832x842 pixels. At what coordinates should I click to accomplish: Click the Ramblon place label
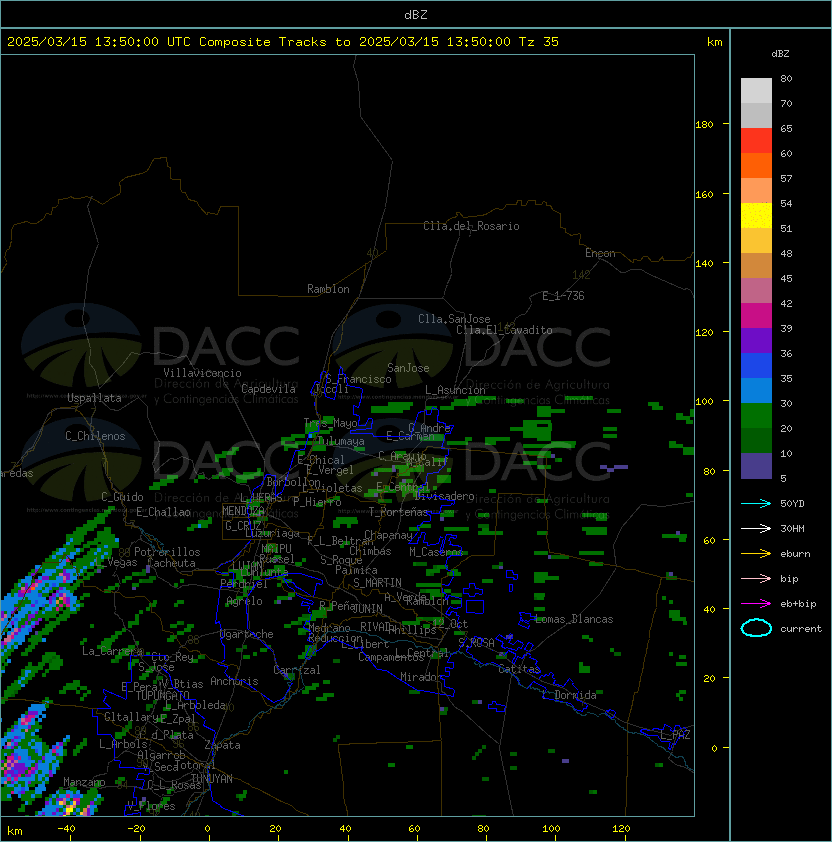328,289
